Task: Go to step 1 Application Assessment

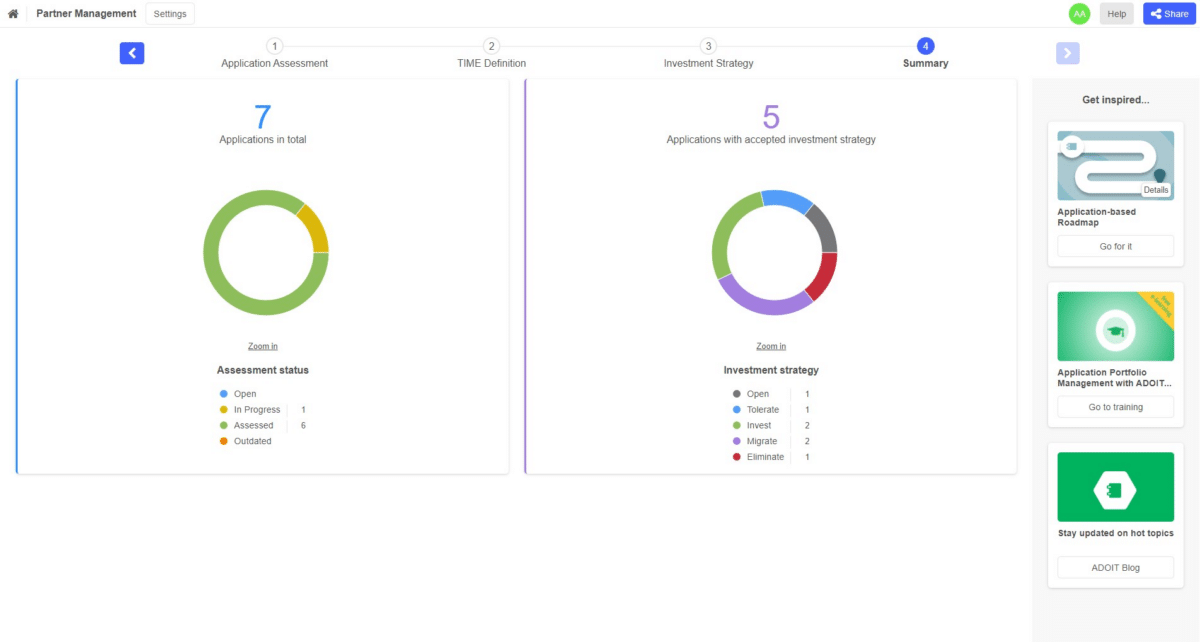Action: point(274,53)
